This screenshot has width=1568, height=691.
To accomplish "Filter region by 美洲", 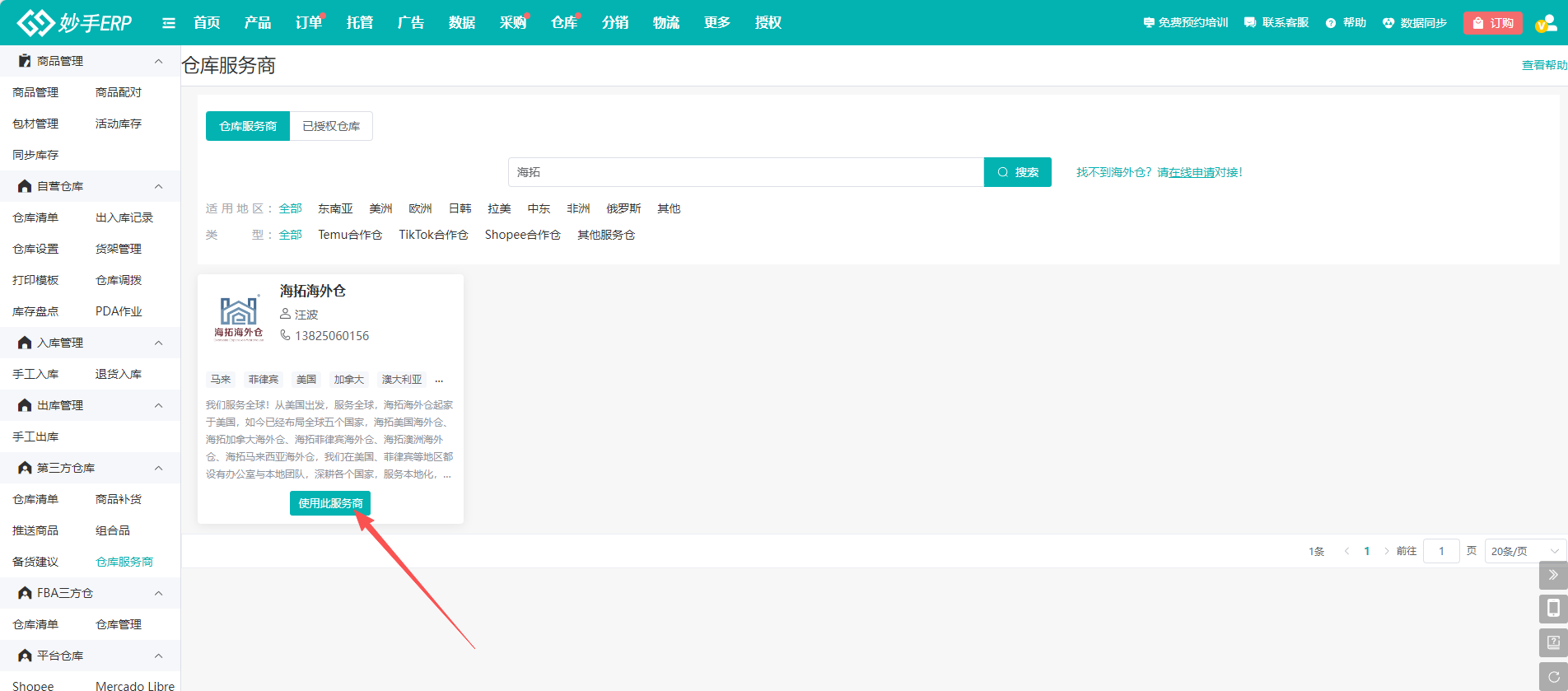I will click(380, 208).
